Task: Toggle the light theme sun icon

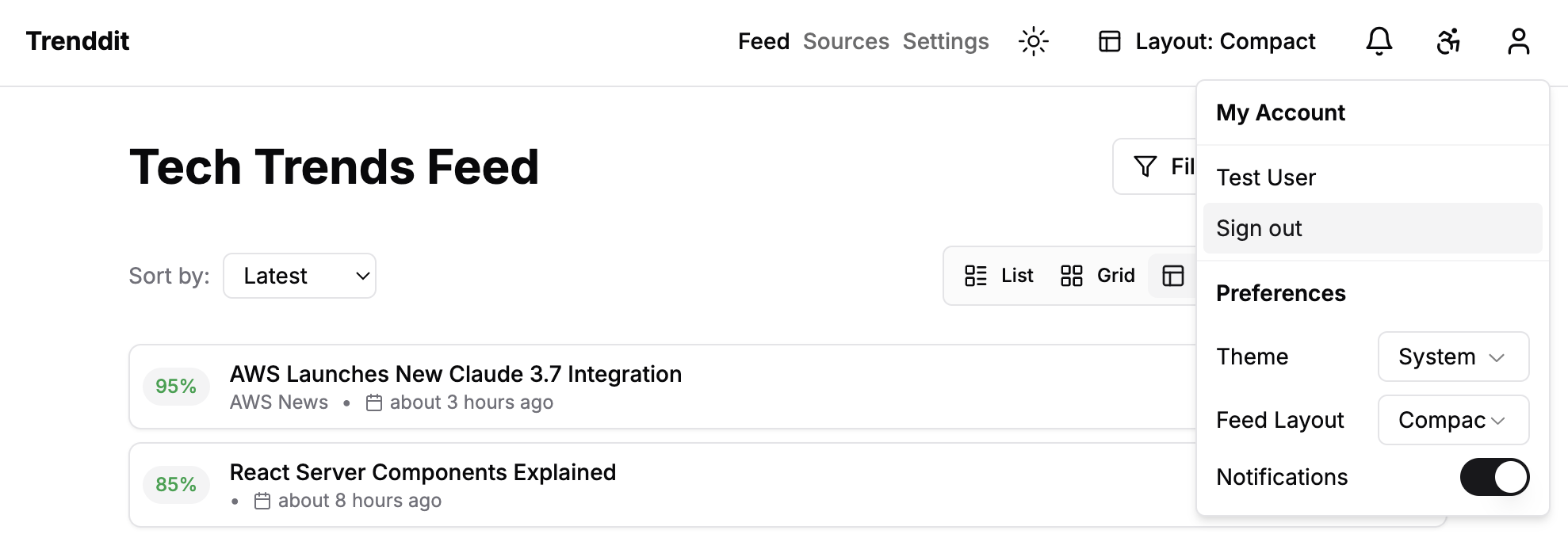Action: [1033, 41]
